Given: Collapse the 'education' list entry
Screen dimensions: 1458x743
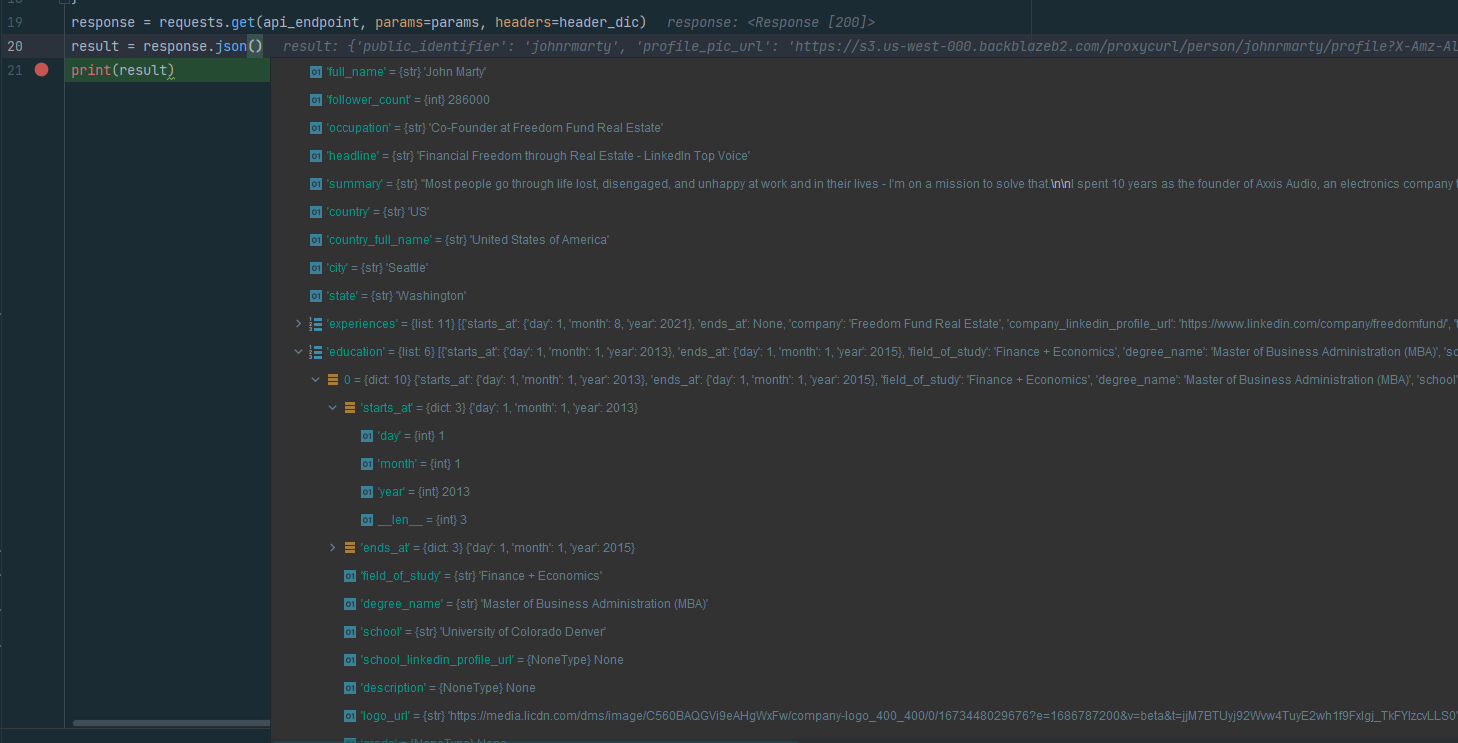Looking at the screenshot, I should (x=298, y=352).
